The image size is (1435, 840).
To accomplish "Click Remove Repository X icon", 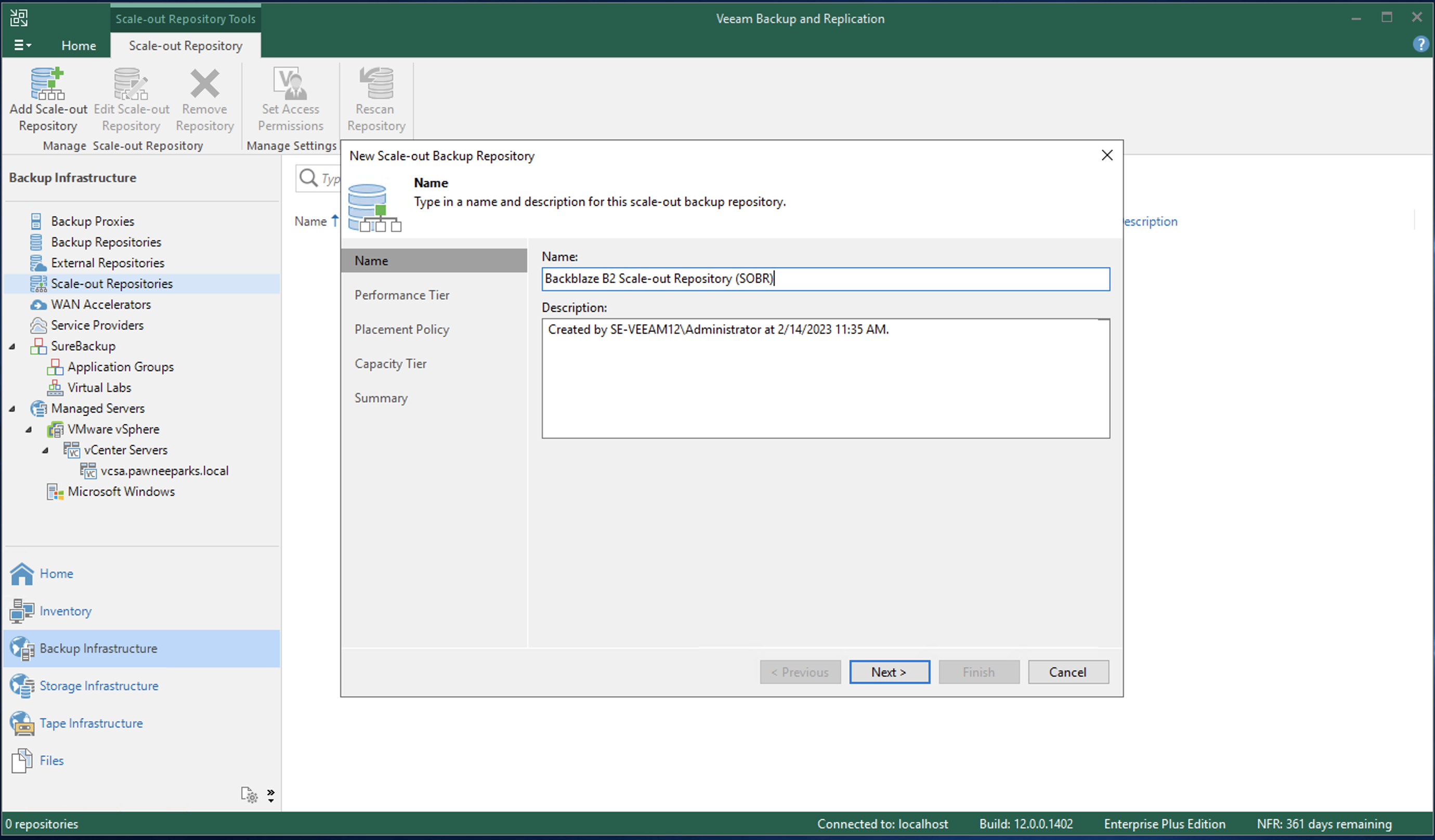I will point(204,83).
